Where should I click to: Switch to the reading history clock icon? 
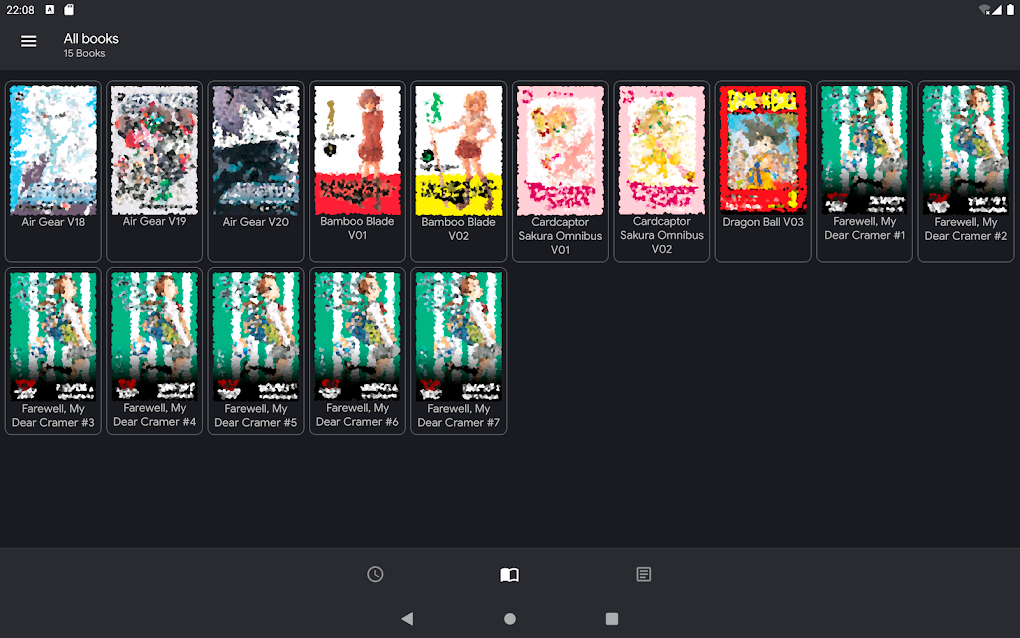(375, 574)
